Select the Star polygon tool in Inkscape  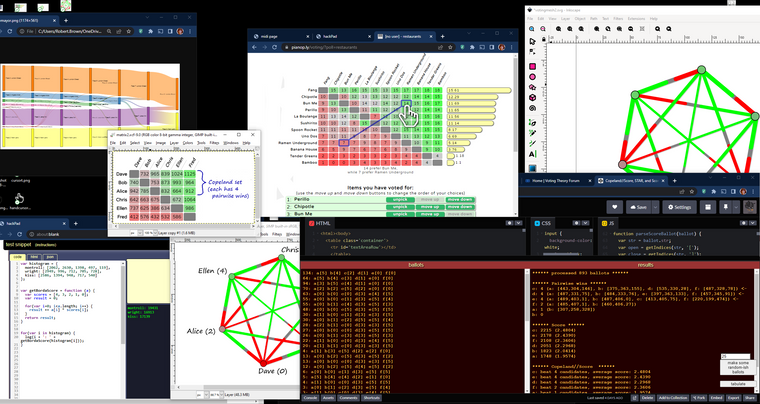[x=532, y=87]
